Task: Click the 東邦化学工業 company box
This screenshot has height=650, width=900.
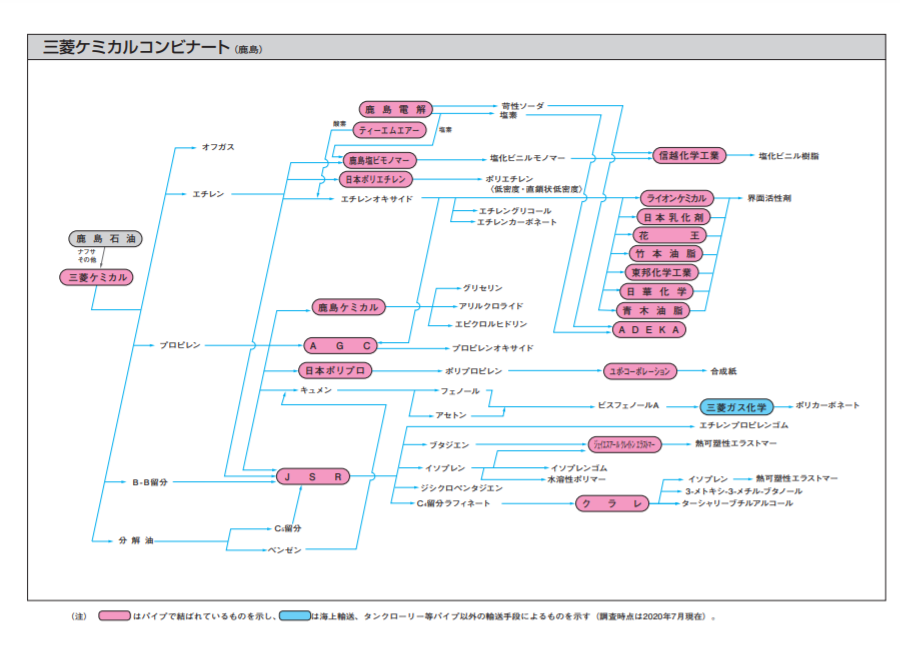Action: click(662, 272)
